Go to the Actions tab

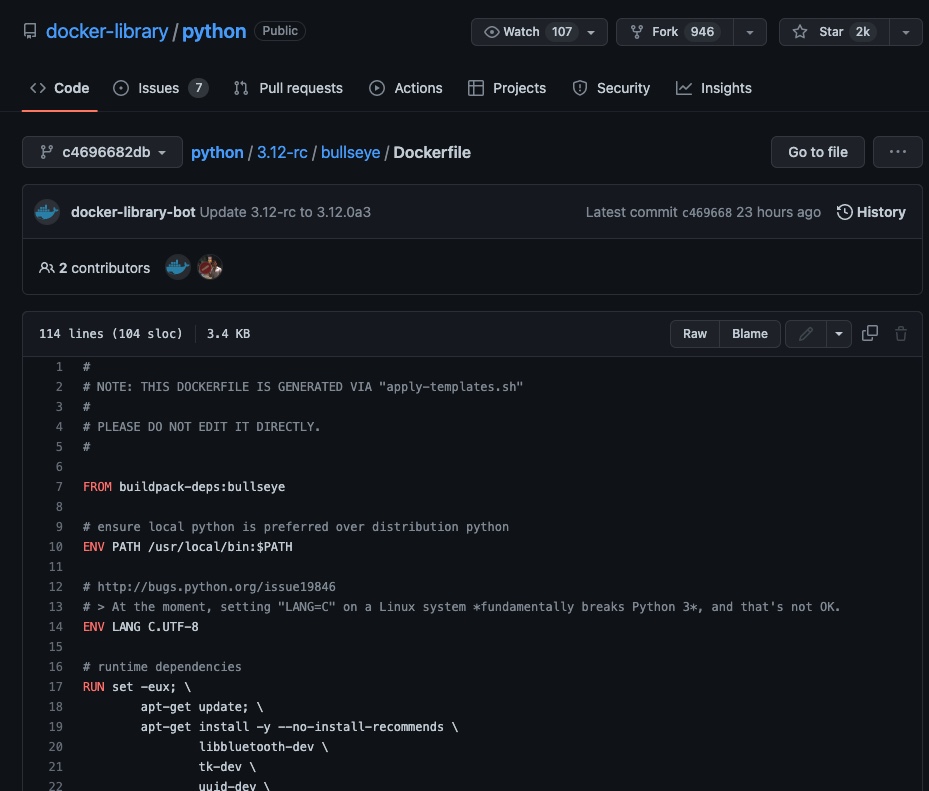406,88
